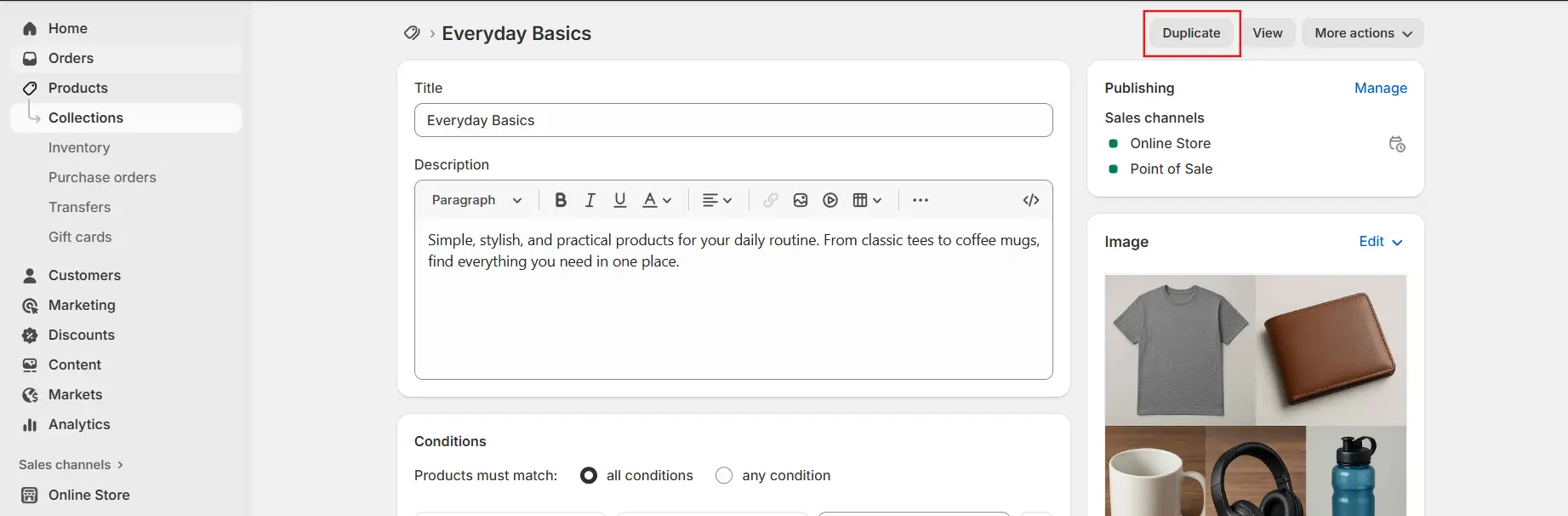Viewport: 1568px width, 516px height.
Task: Click the Duplicate button
Action: [x=1191, y=33]
